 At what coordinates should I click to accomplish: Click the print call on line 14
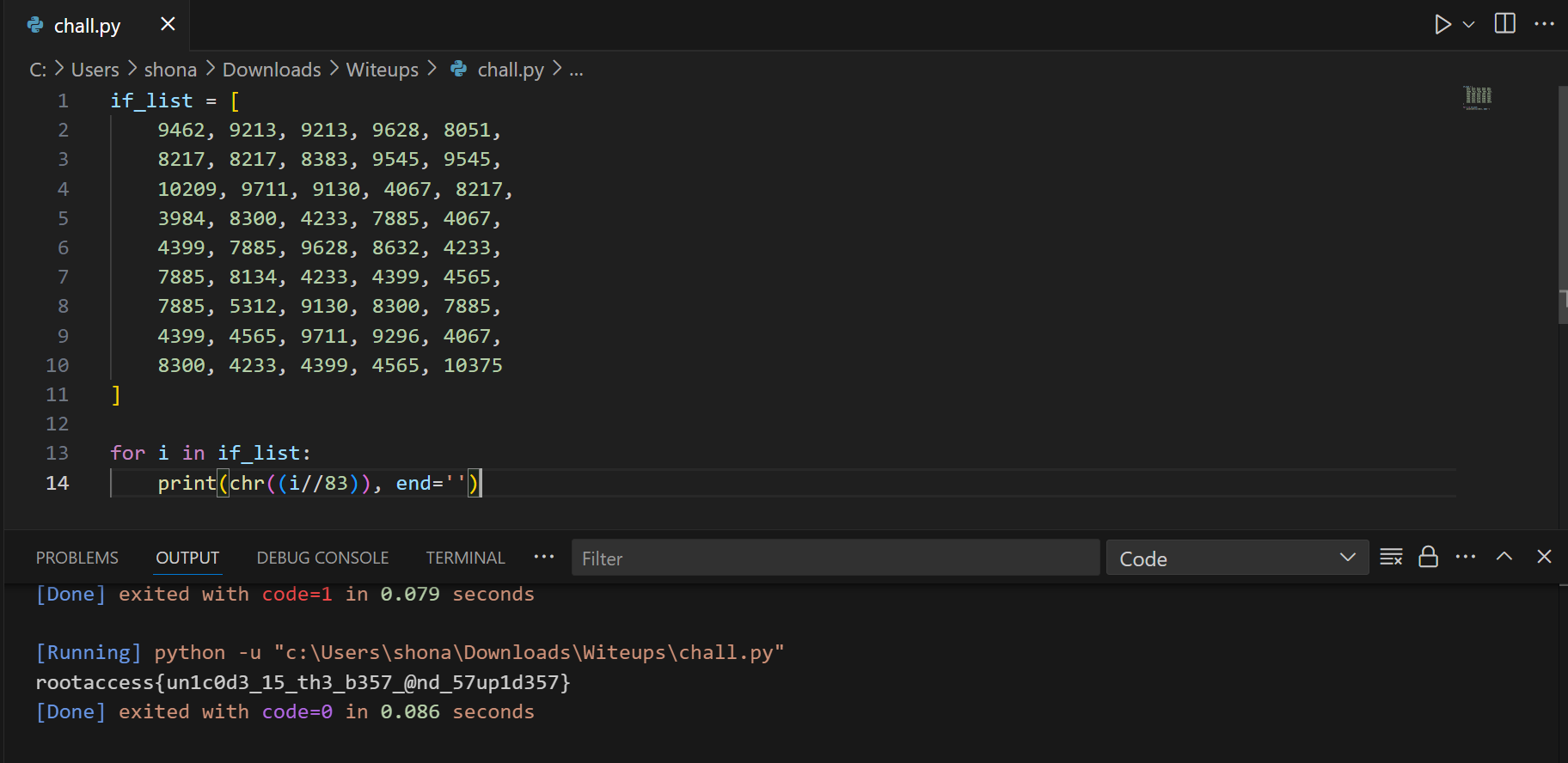(187, 483)
